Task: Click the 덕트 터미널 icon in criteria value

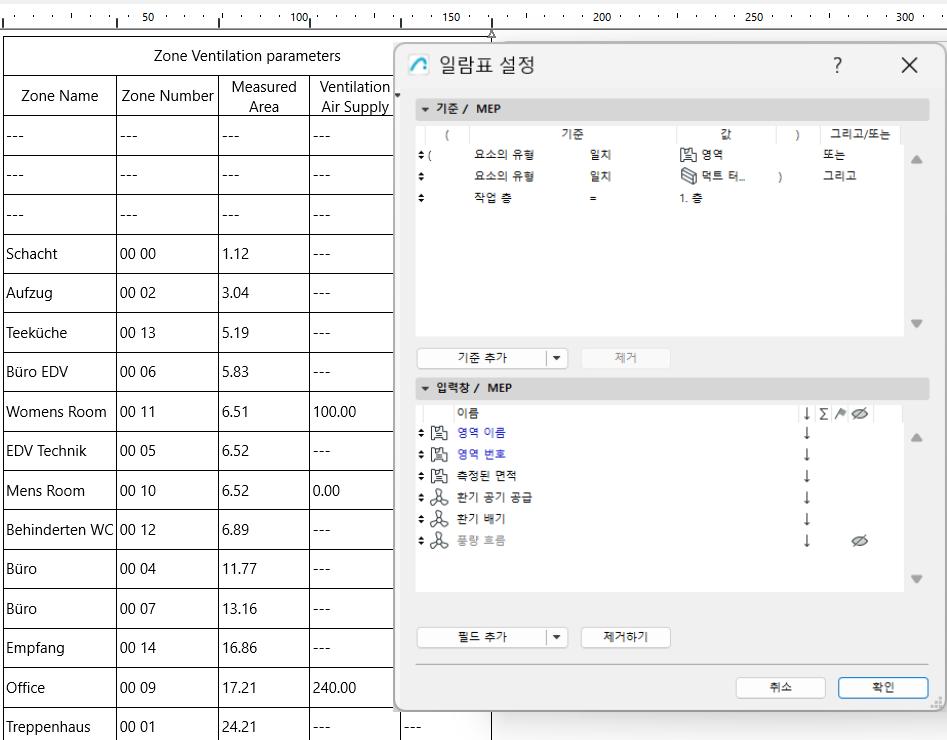Action: [689, 176]
